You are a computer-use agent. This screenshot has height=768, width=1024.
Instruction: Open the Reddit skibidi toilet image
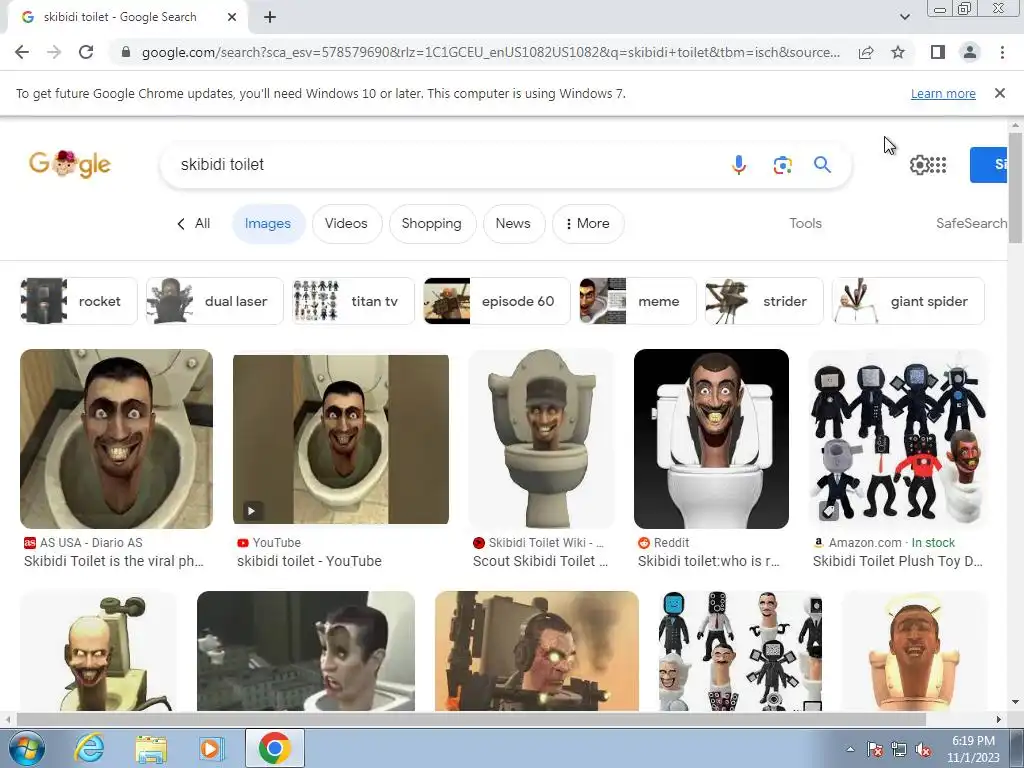[x=711, y=439]
